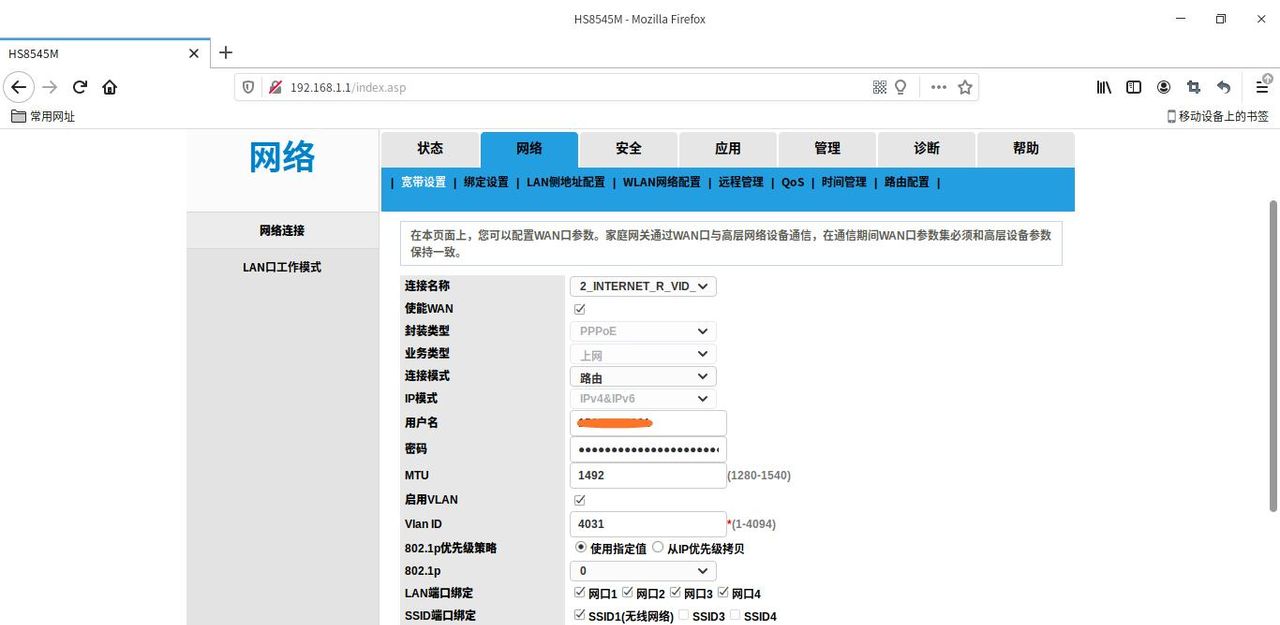Open the 时间管理 submenu link

click(x=844, y=182)
